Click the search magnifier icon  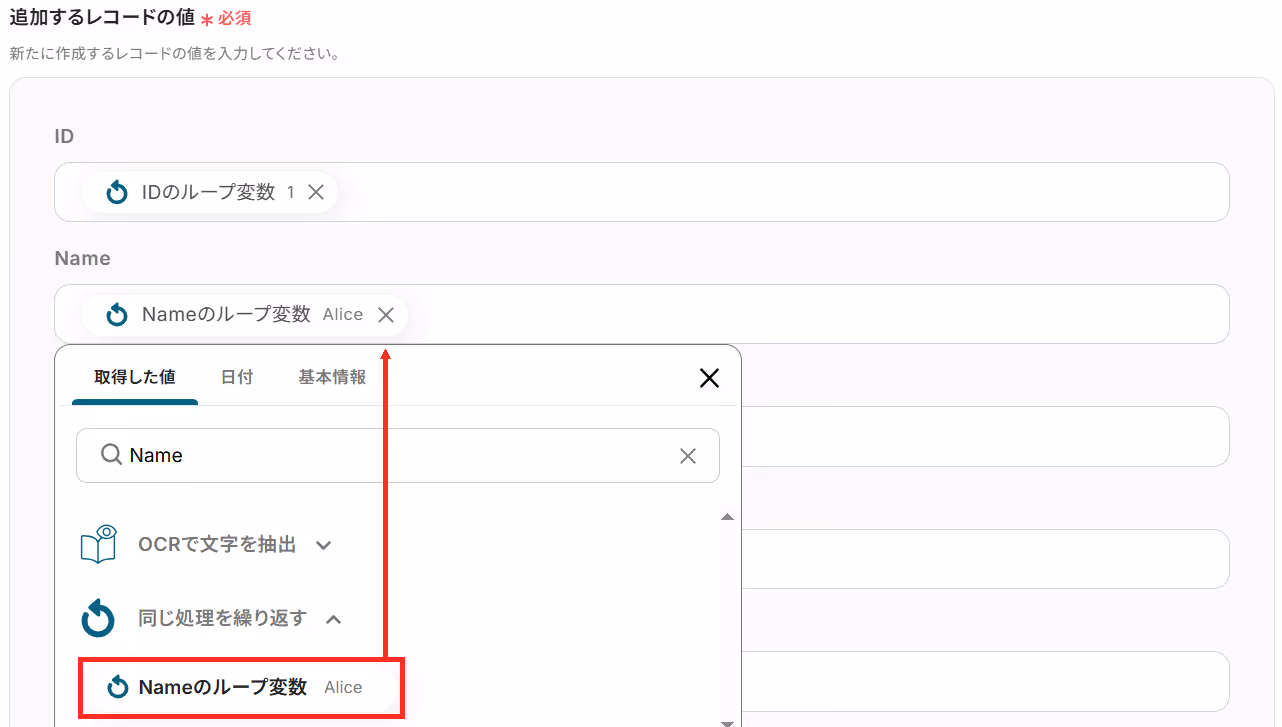pos(111,455)
